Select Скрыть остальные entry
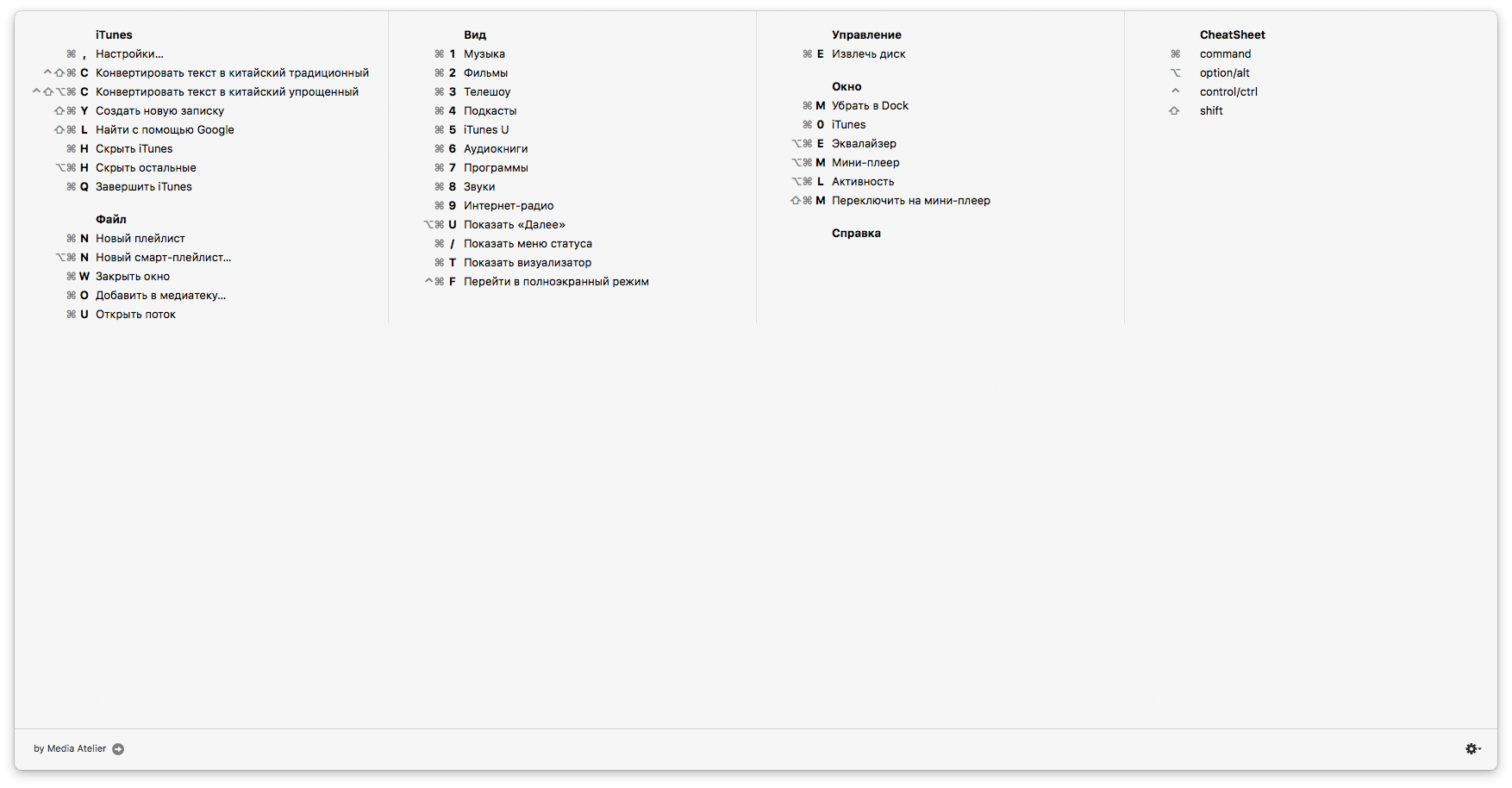Image resolution: width=1512 pixels, height=788 pixels. (x=146, y=168)
